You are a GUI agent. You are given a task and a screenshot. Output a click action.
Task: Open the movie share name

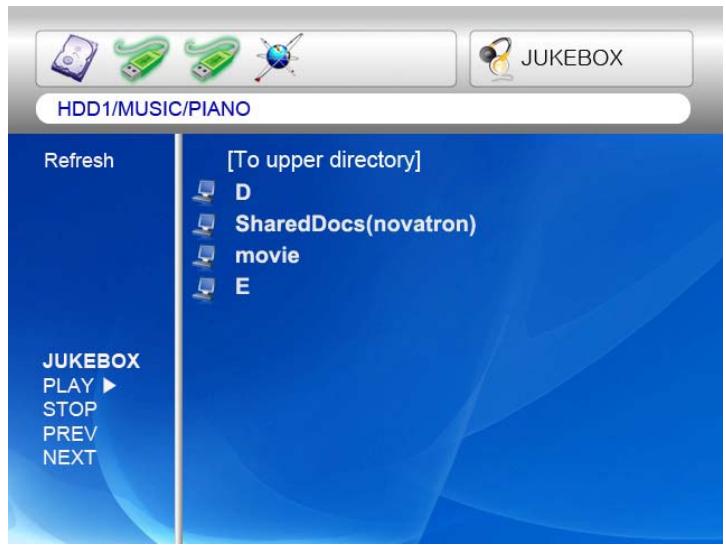(x=267, y=256)
